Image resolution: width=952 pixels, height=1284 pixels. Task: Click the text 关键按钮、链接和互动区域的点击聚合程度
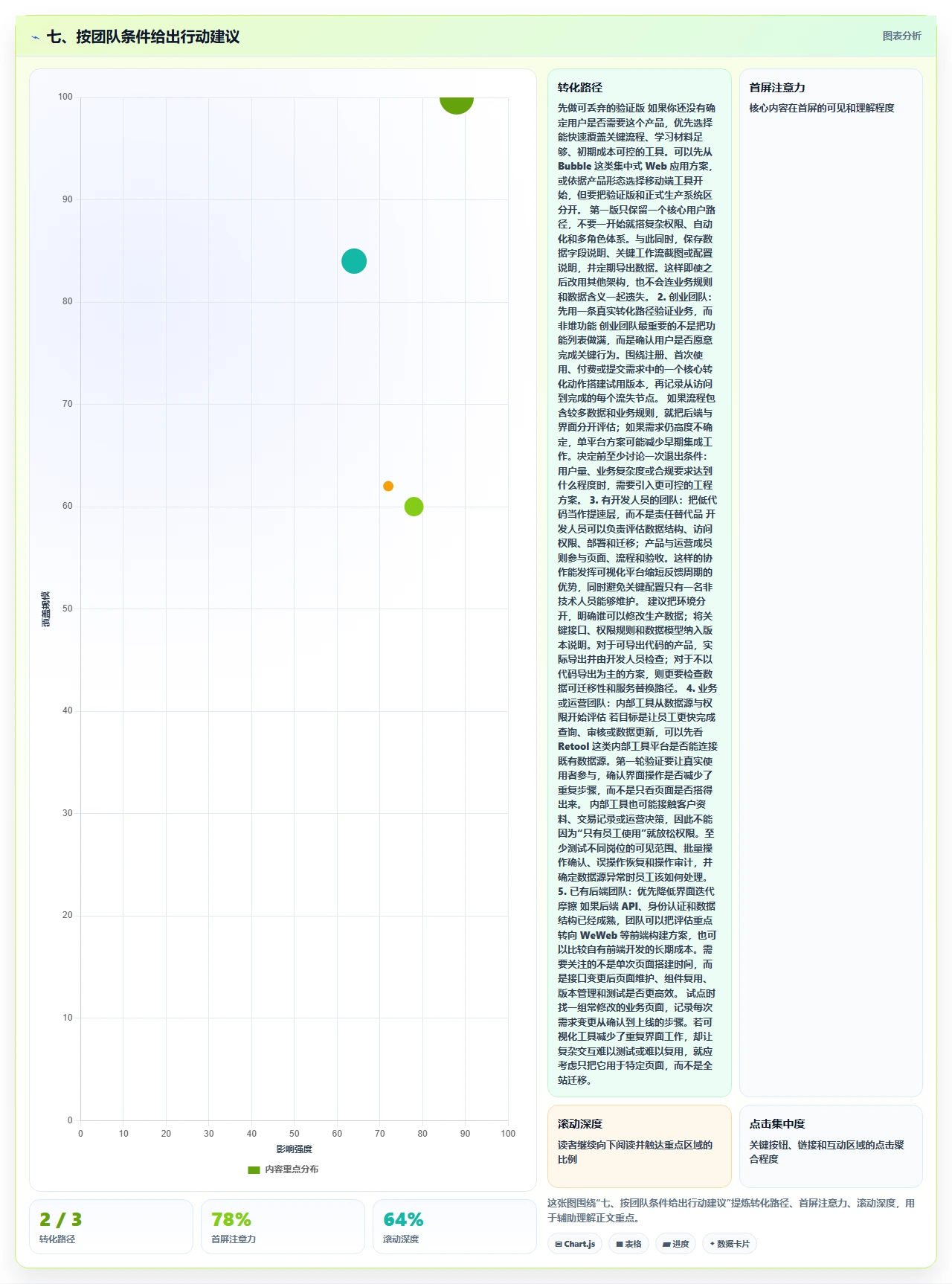pyautogui.click(x=826, y=1152)
